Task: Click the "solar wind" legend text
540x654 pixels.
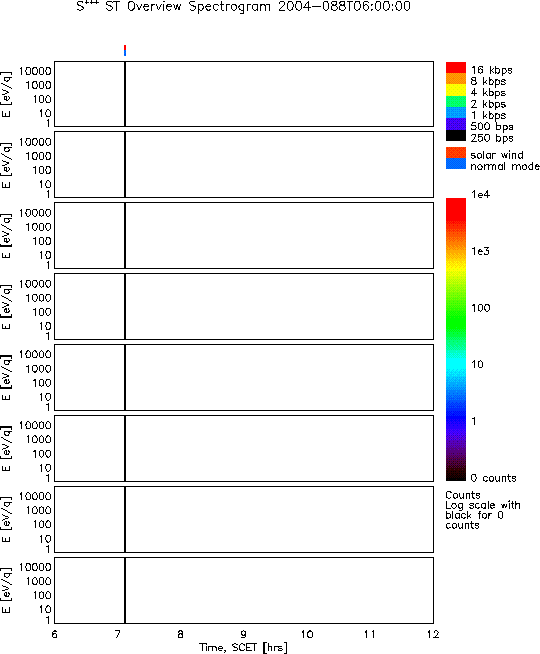Action: click(497, 155)
